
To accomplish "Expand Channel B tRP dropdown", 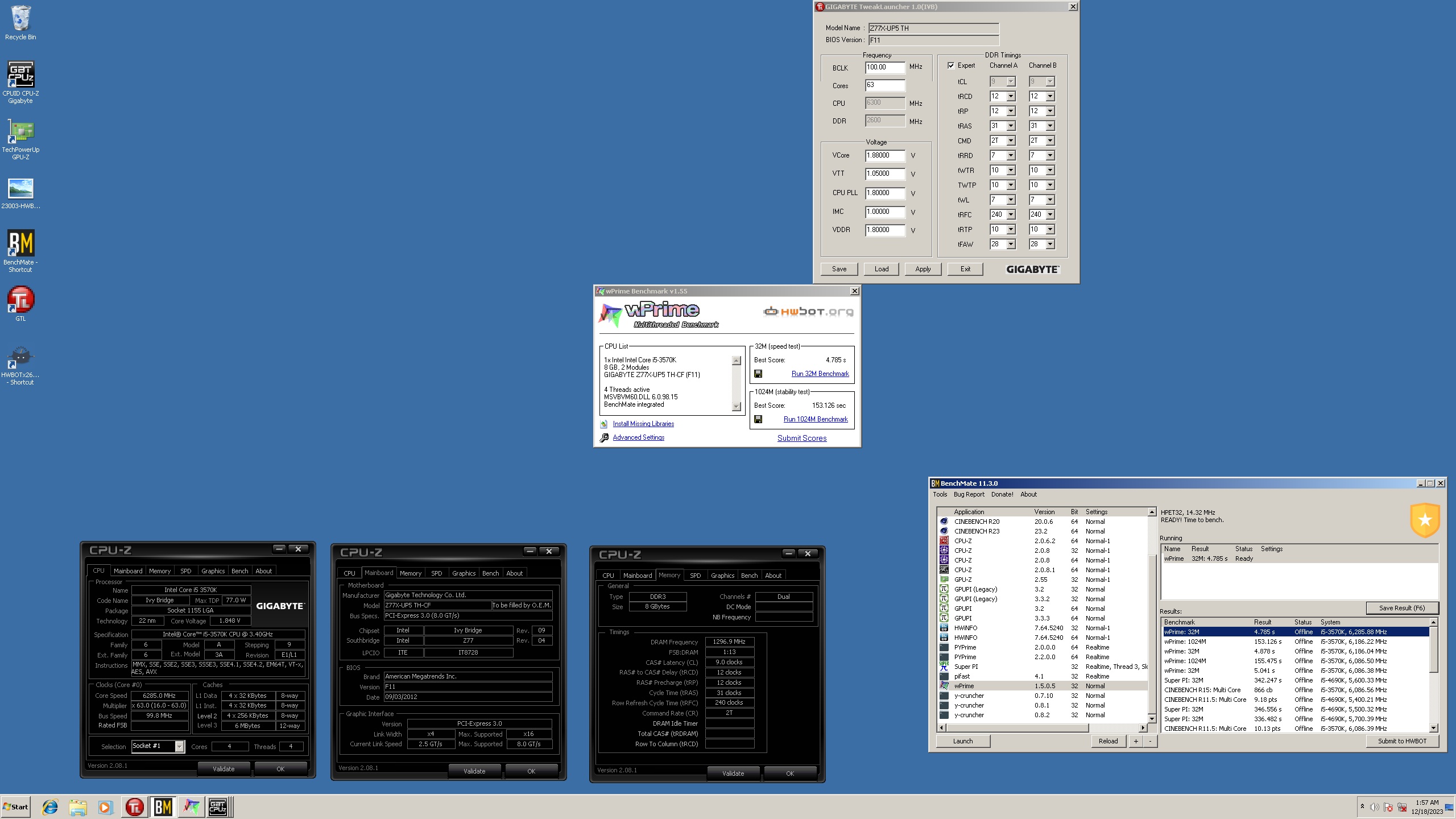I will (x=1050, y=111).
